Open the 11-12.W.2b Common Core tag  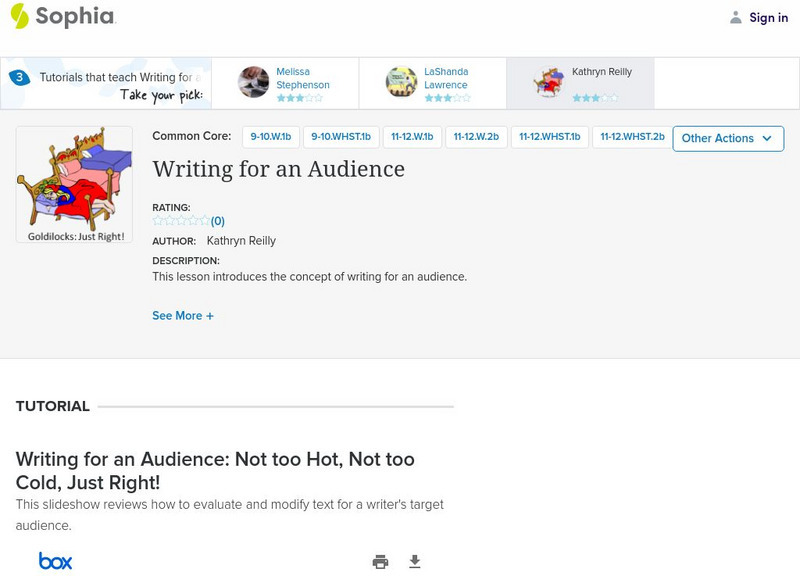475,137
